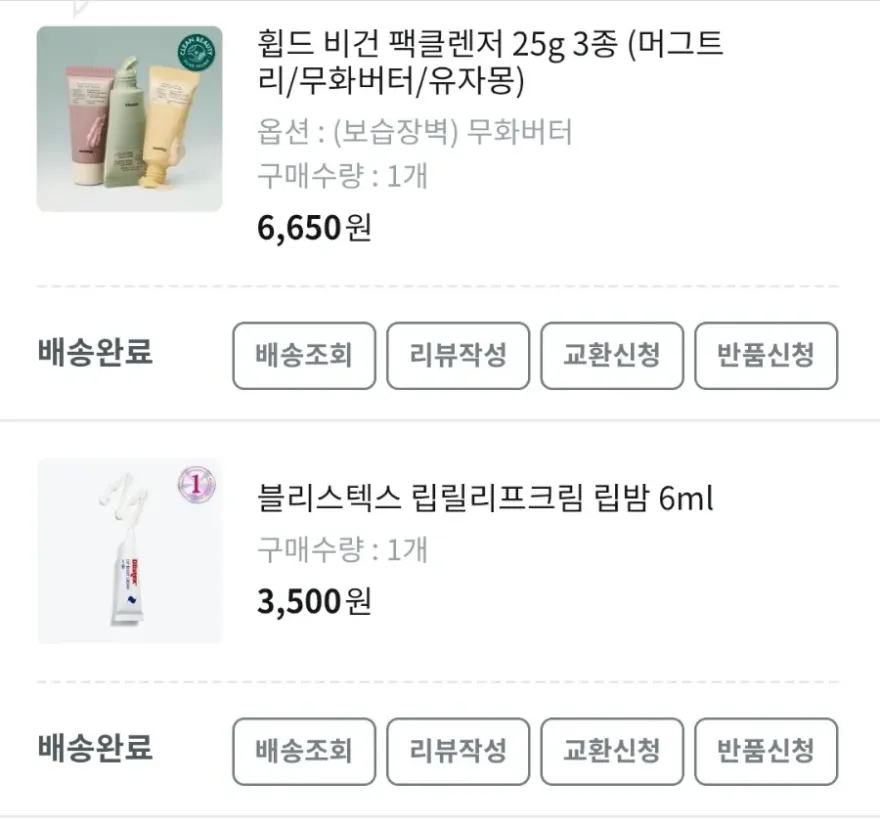The height and width of the screenshot is (825, 880).
Task: Click the Clean Beauty badge on cleanser image
Action: click(x=196, y=52)
